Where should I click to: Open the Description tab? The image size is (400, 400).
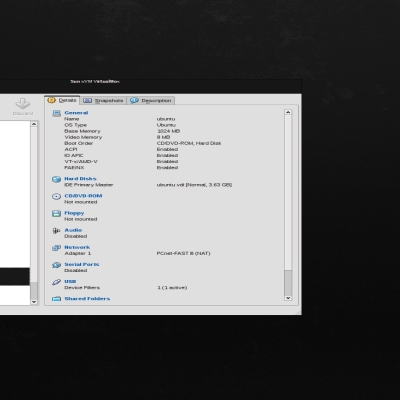click(x=151, y=100)
